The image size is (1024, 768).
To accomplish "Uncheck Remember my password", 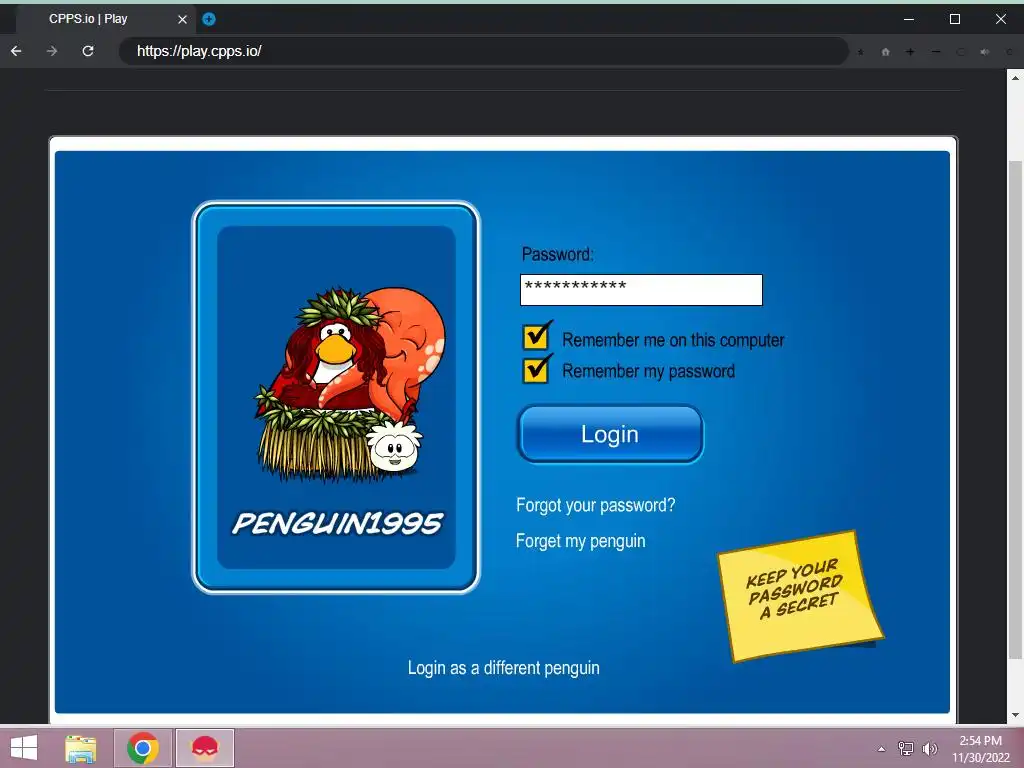I will tap(536, 370).
